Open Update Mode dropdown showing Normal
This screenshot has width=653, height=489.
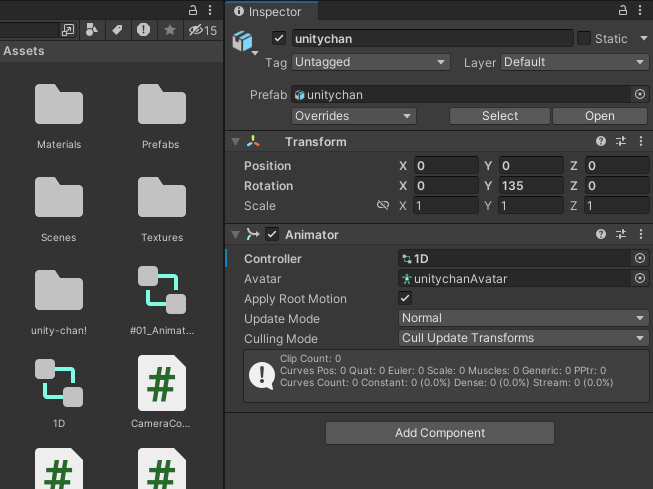pos(523,318)
